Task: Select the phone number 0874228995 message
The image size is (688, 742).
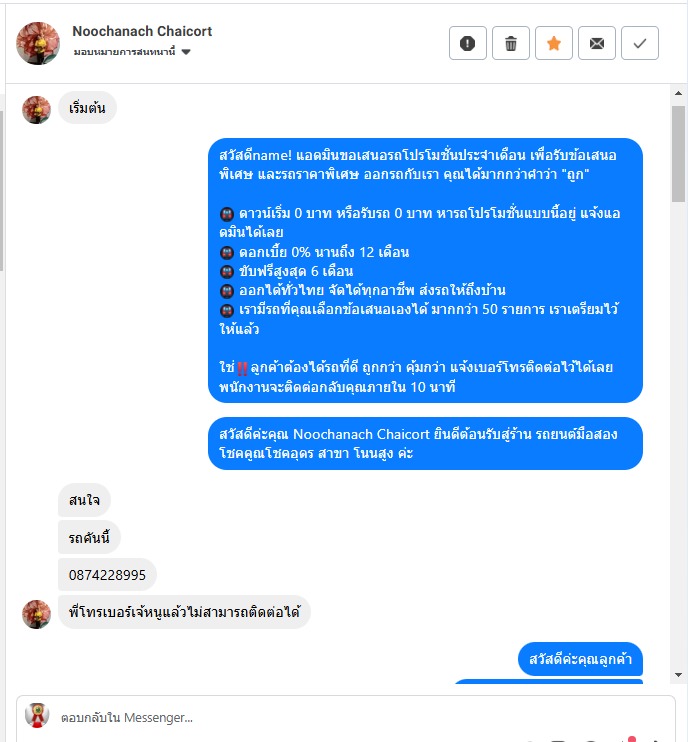Action: 107,574
